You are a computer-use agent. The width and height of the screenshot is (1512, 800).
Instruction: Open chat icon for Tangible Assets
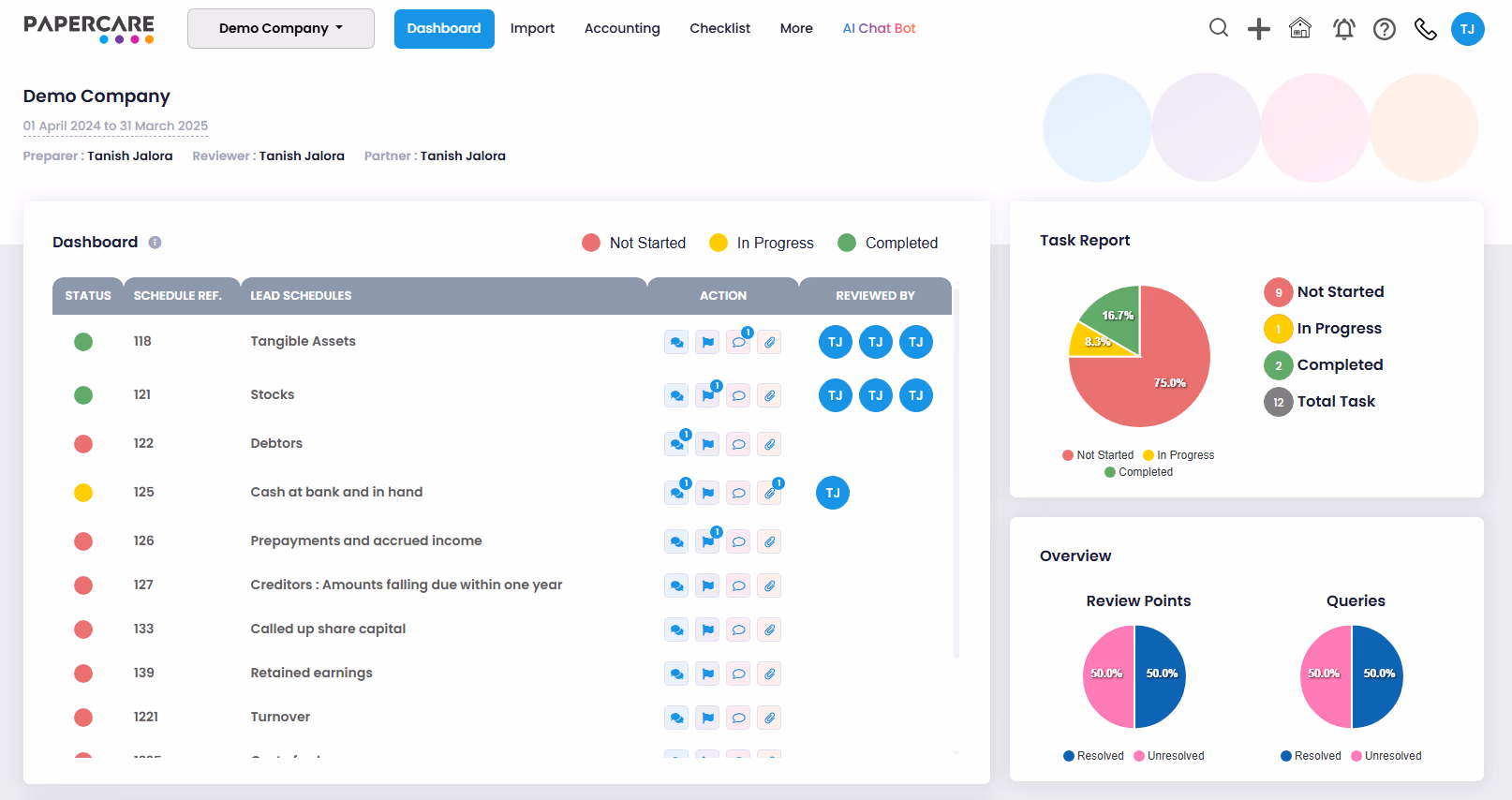pos(676,342)
